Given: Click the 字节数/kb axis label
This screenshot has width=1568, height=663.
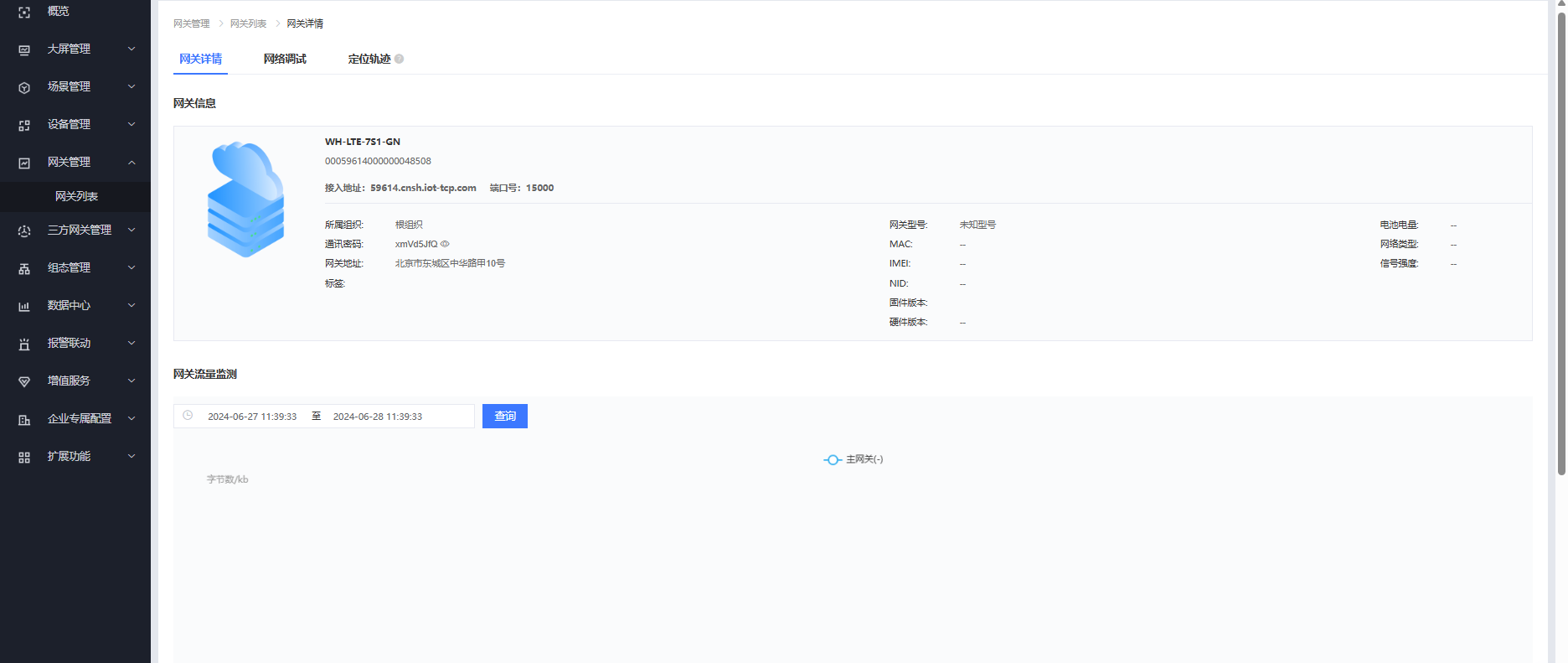Looking at the screenshot, I should coord(228,479).
